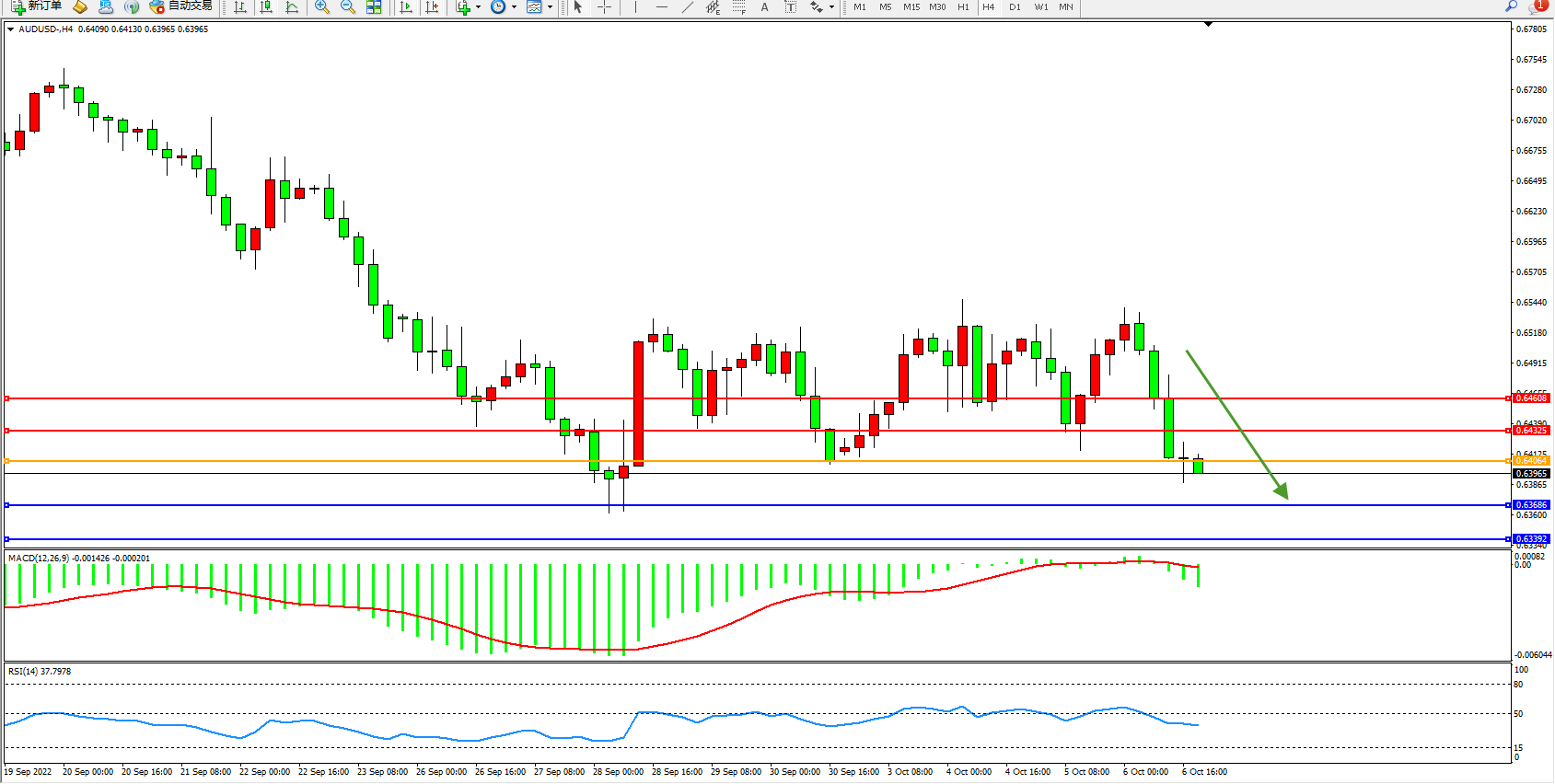Viewport: 1555px width, 784px height.
Task: Click the zoom in magnifier icon
Action: pos(321,6)
